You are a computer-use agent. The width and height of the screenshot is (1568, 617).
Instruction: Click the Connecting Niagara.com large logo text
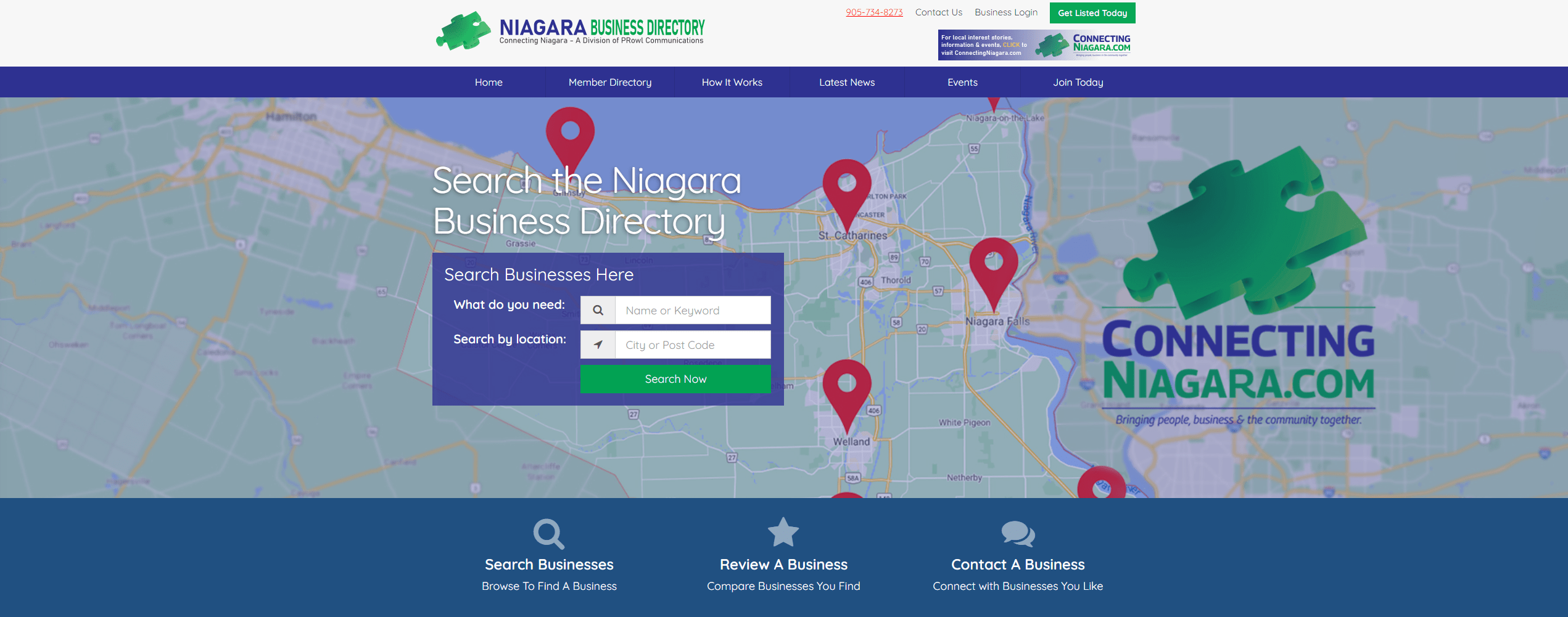tap(1239, 361)
